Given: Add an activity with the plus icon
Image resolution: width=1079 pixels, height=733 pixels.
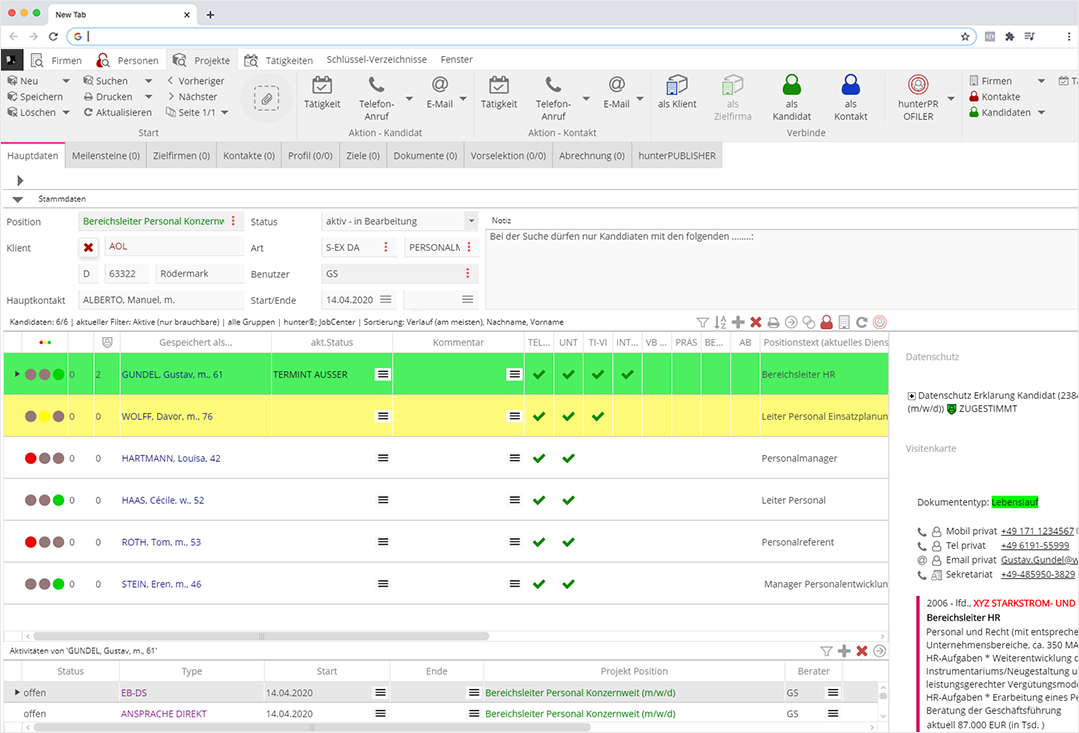Looking at the screenshot, I should (x=844, y=651).
